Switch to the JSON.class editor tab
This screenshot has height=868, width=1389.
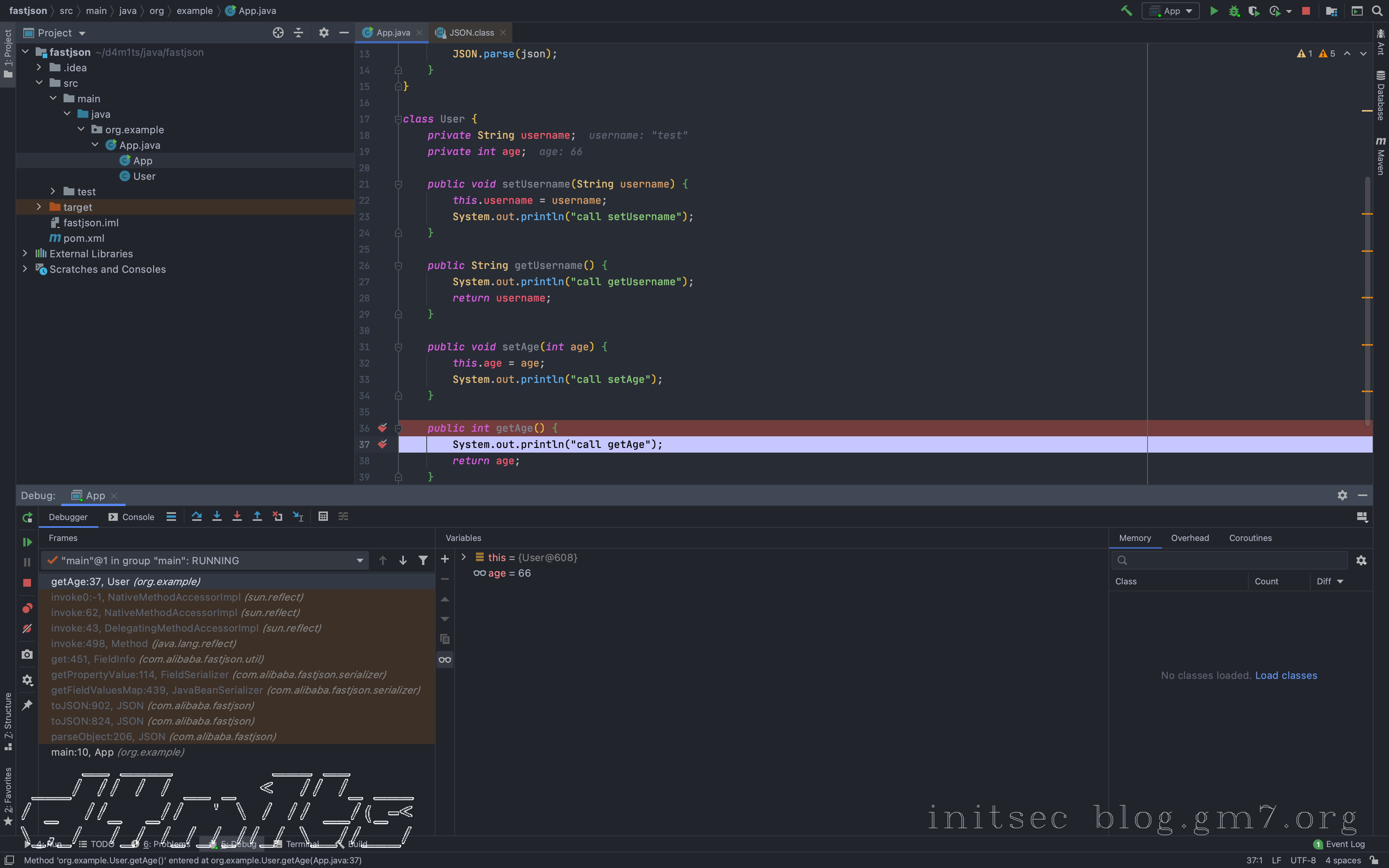click(470, 33)
